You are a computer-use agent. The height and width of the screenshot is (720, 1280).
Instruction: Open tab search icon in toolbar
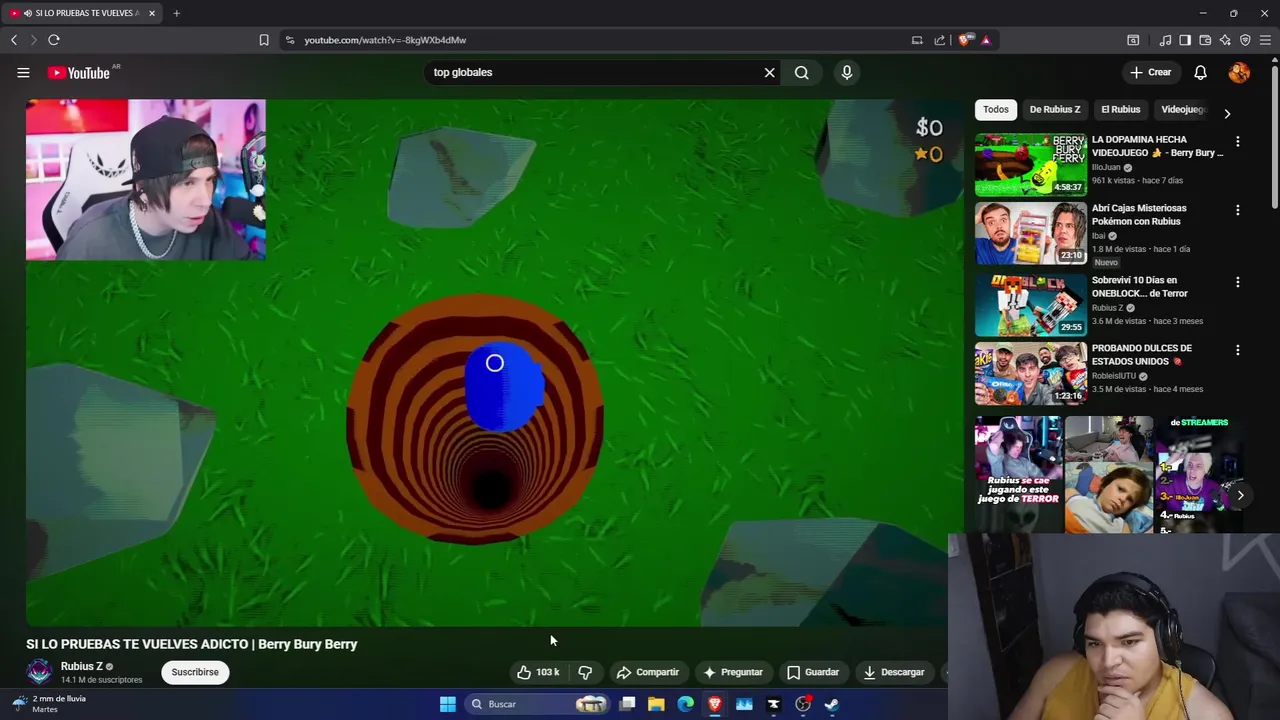click(x=1133, y=40)
